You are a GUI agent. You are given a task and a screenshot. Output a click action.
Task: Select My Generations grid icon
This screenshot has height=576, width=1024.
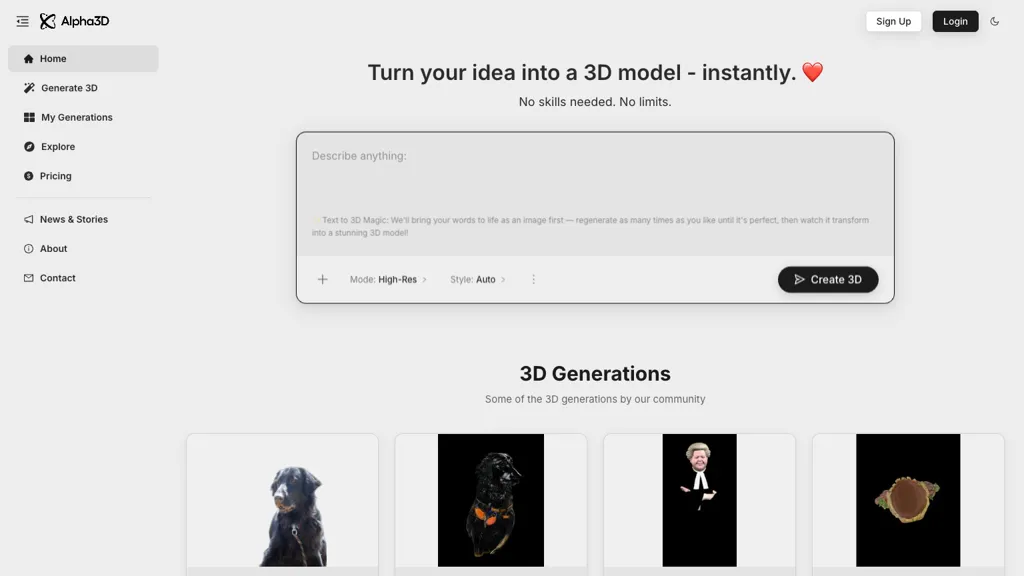tap(29, 117)
